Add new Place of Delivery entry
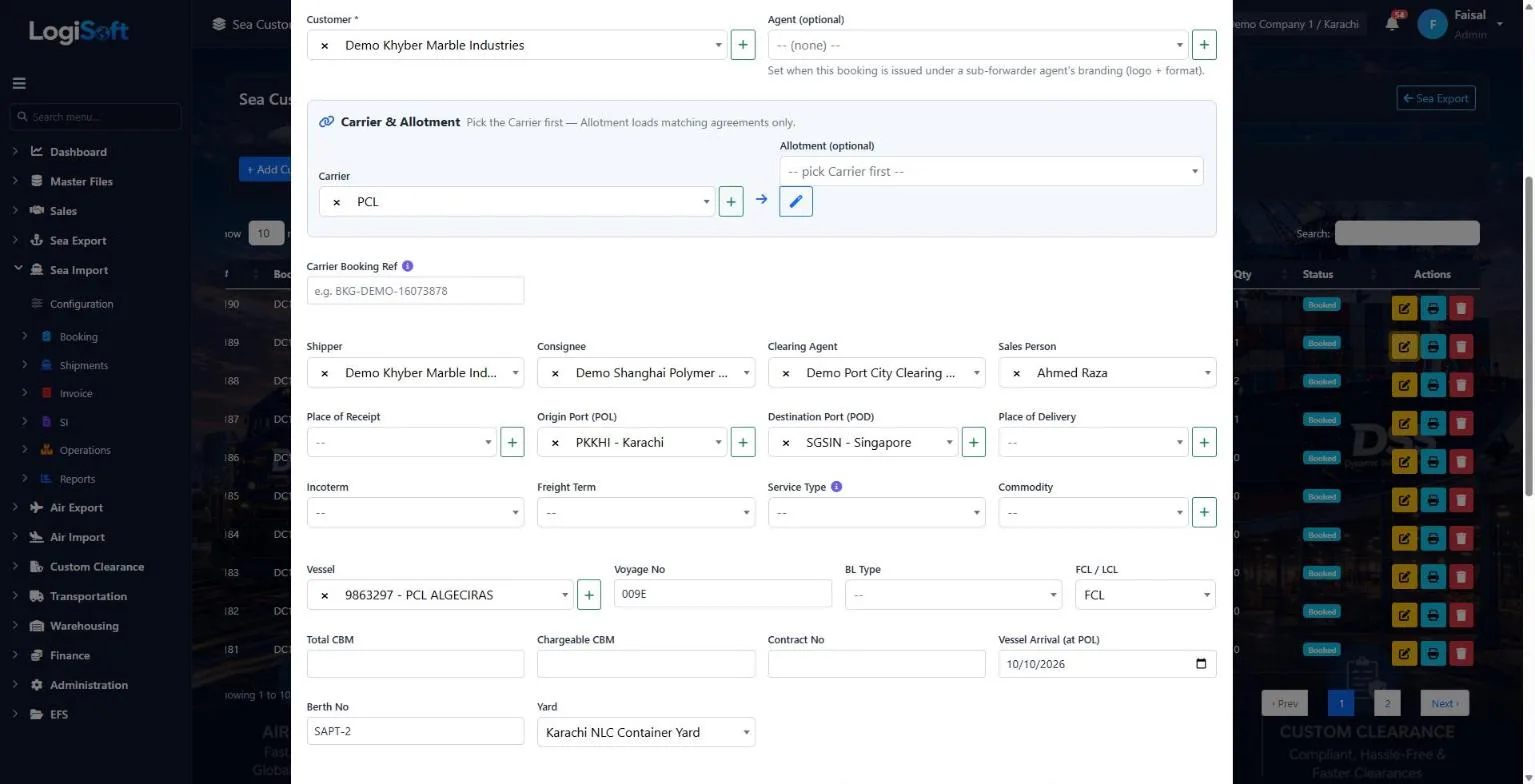The width and height of the screenshot is (1535, 784). (1204, 442)
